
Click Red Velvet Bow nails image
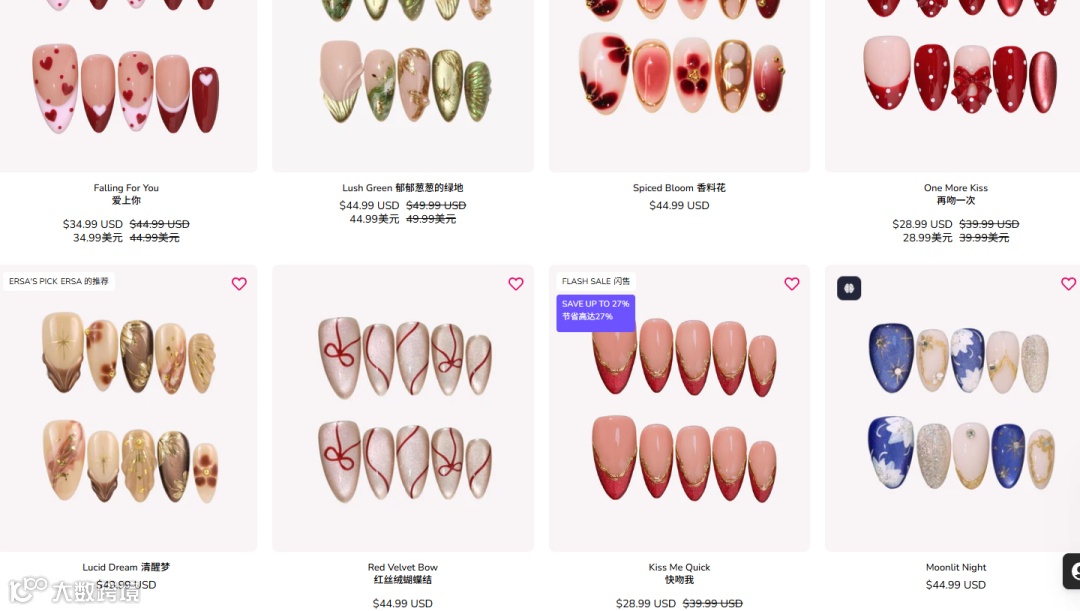point(403,408)
